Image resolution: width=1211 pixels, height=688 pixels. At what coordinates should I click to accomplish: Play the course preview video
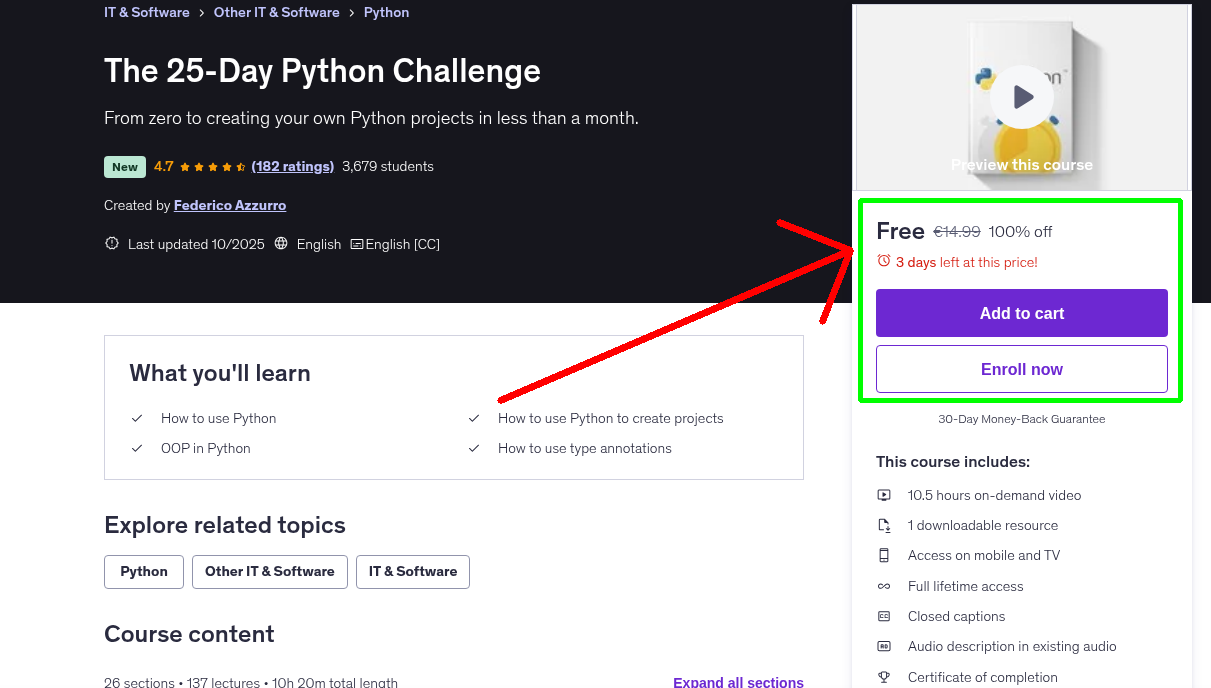tap(1021, 96)
